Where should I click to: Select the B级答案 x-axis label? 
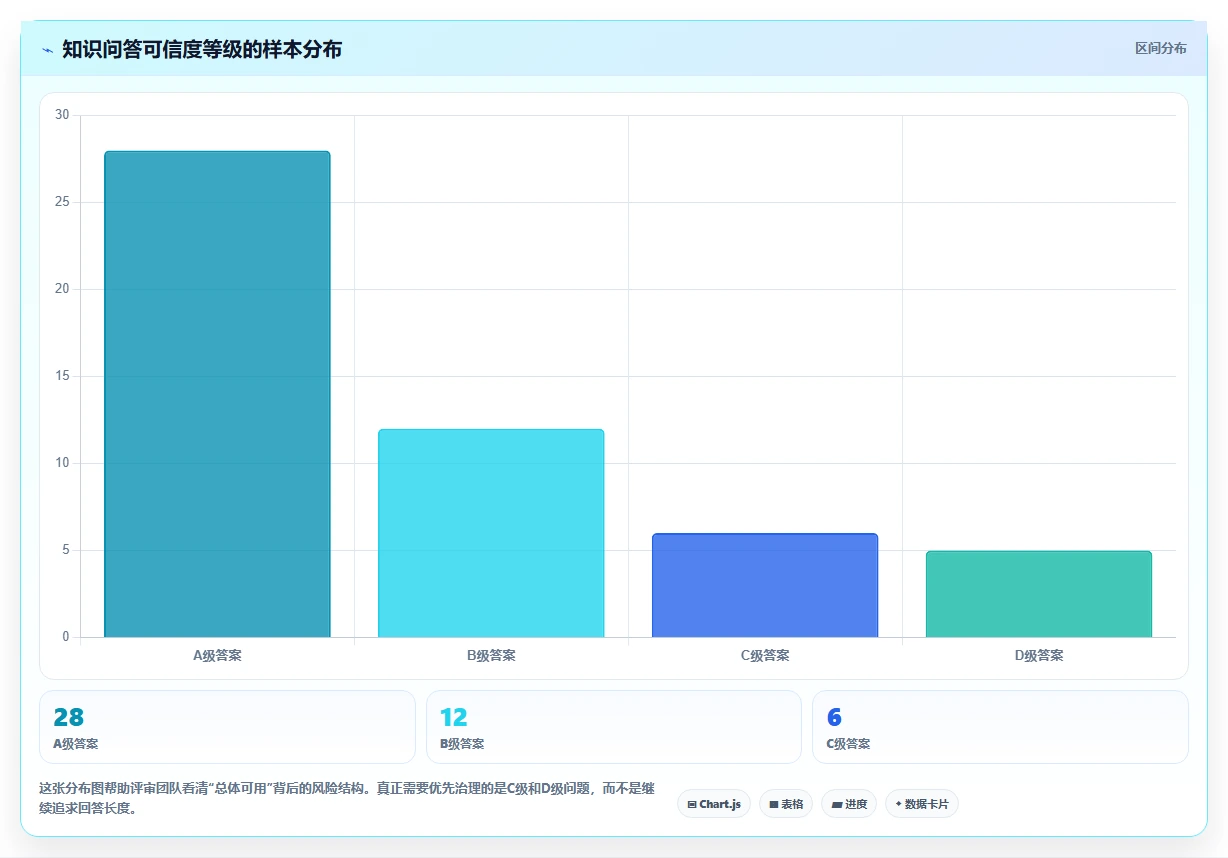(x=491, y=656)
